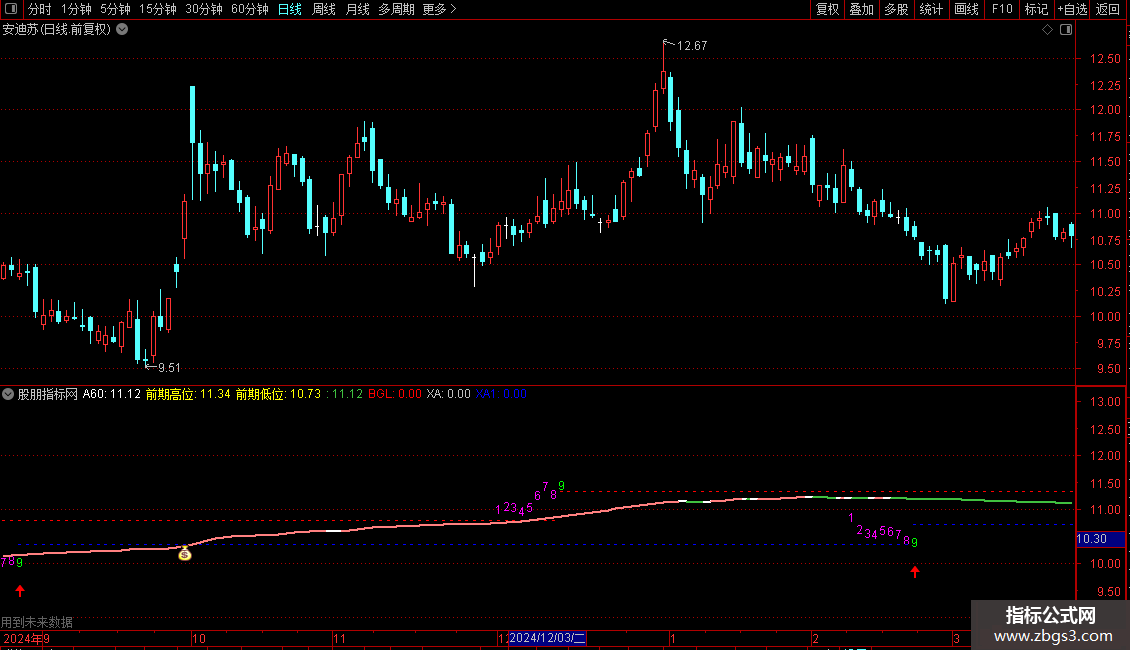Expand the 更多 periods menu
The image size is (1130, 650).
click(440, 9)
